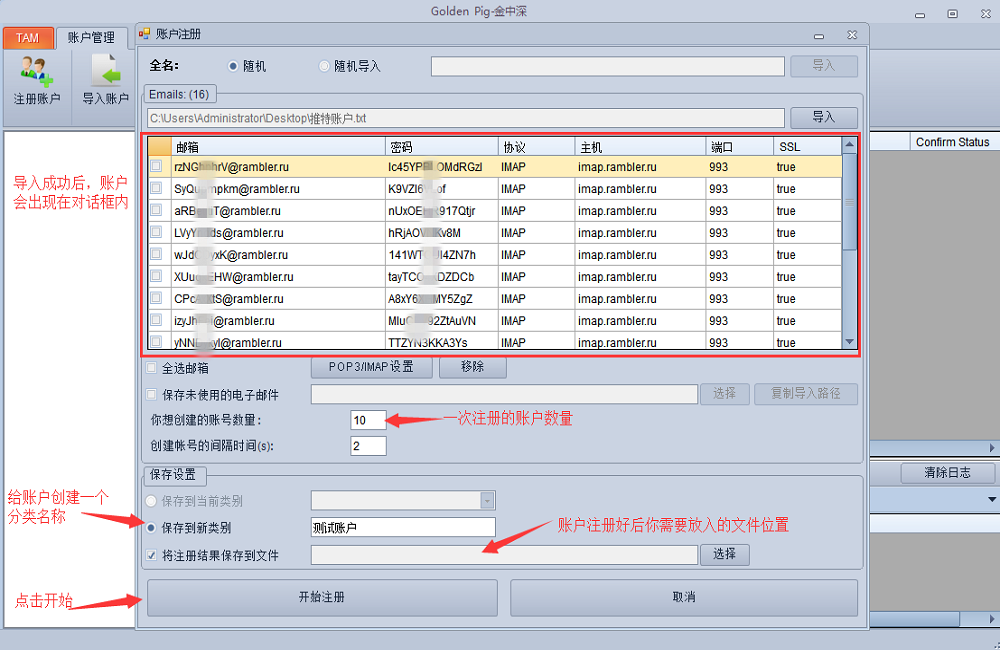Click main window upper horizontal scroll right arrow
Image resolution: width=1000 pixels, height=650 pixels.
pos(992,448)
